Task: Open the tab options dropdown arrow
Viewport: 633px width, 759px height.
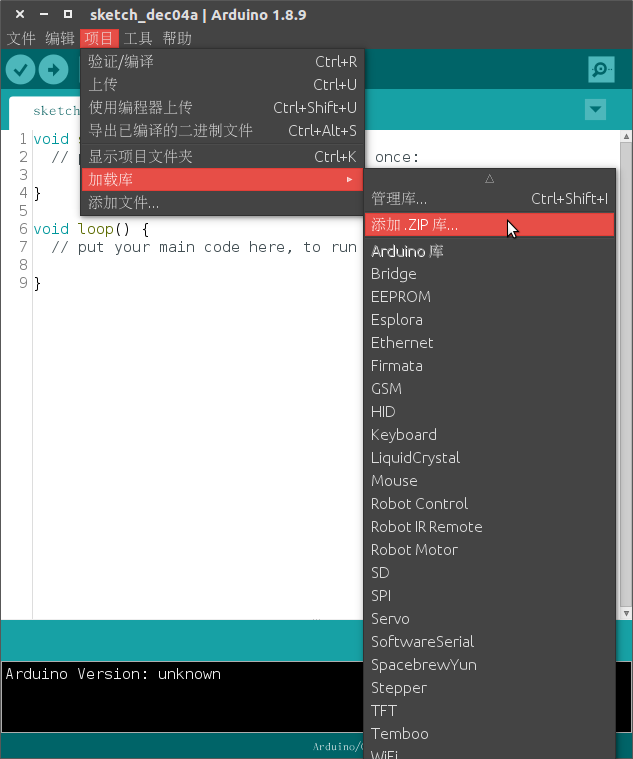Action: (595, 109)
